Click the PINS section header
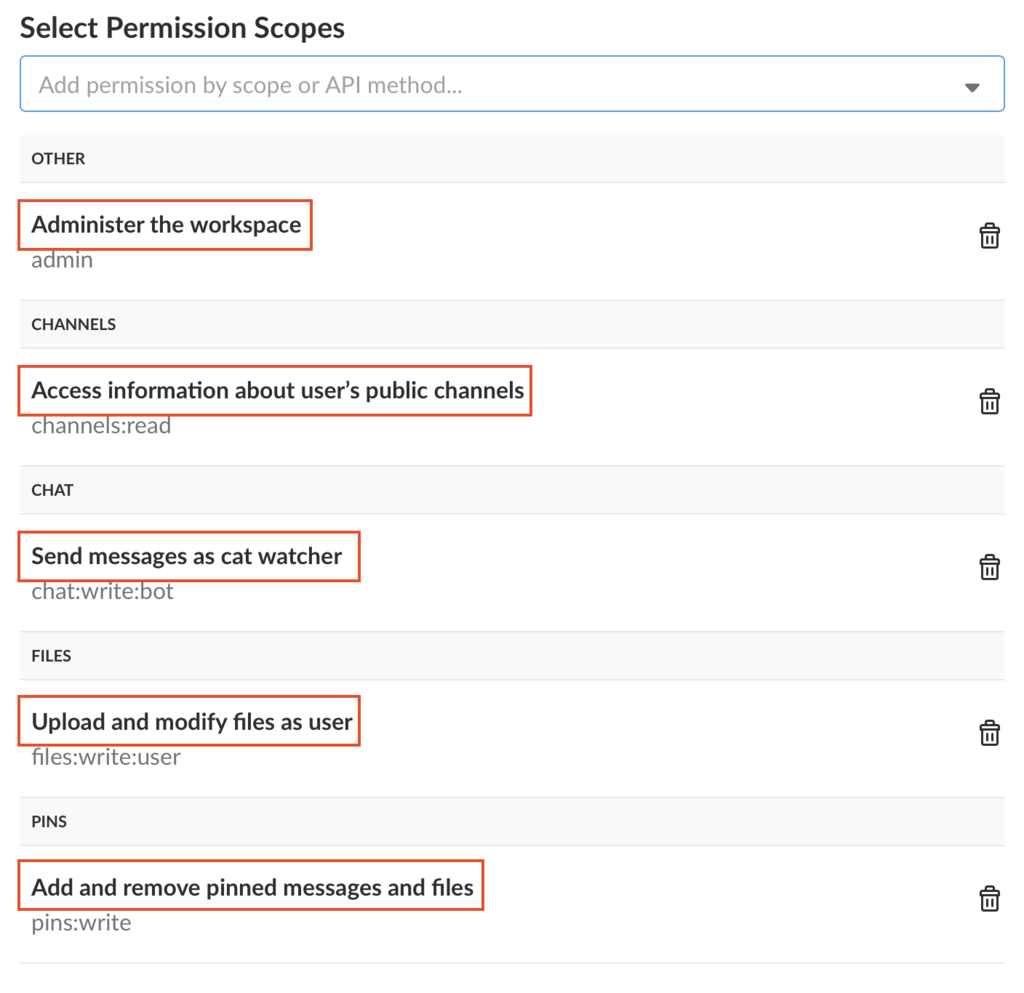Viewport: 1024px width, 993px height. point(49,821)
